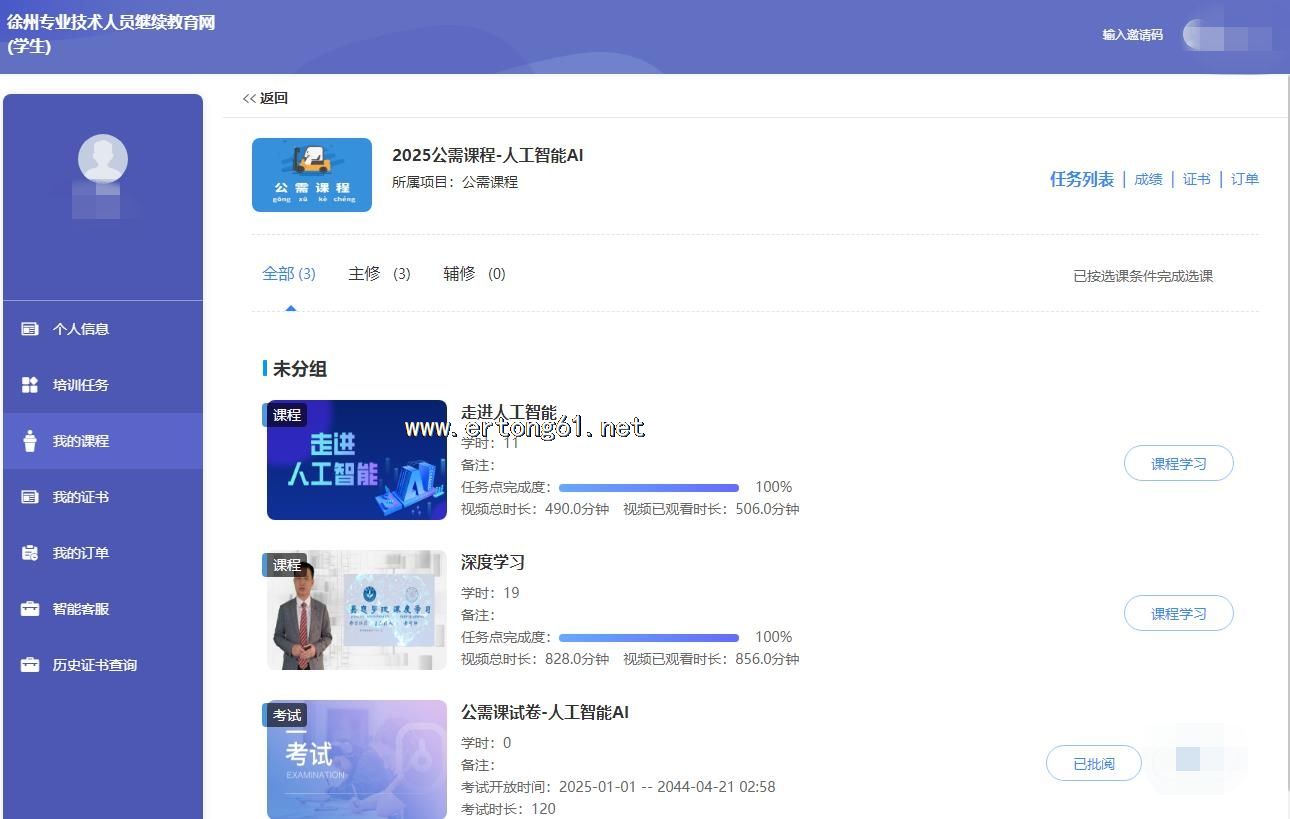Viewport: 1290px width, 819px height.
Task: Open the history certificate query icon
Action: [x=30, y=665]
